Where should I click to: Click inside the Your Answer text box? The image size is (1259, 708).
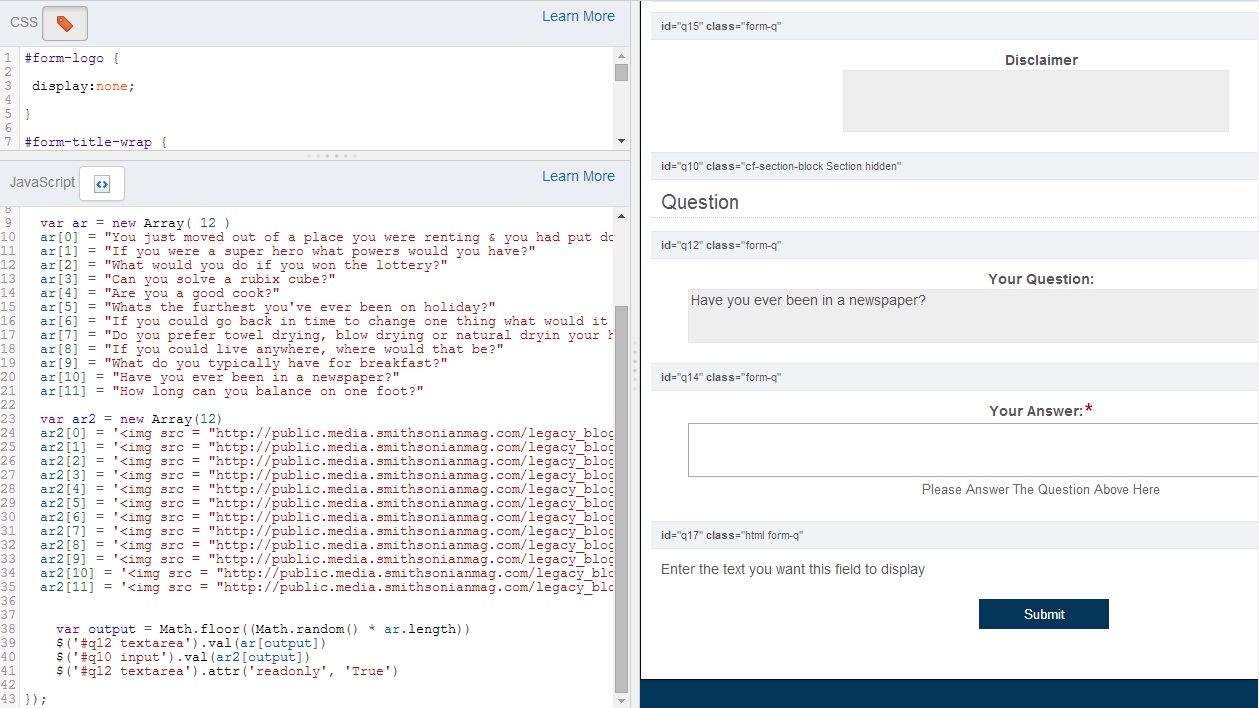point(970,450)
